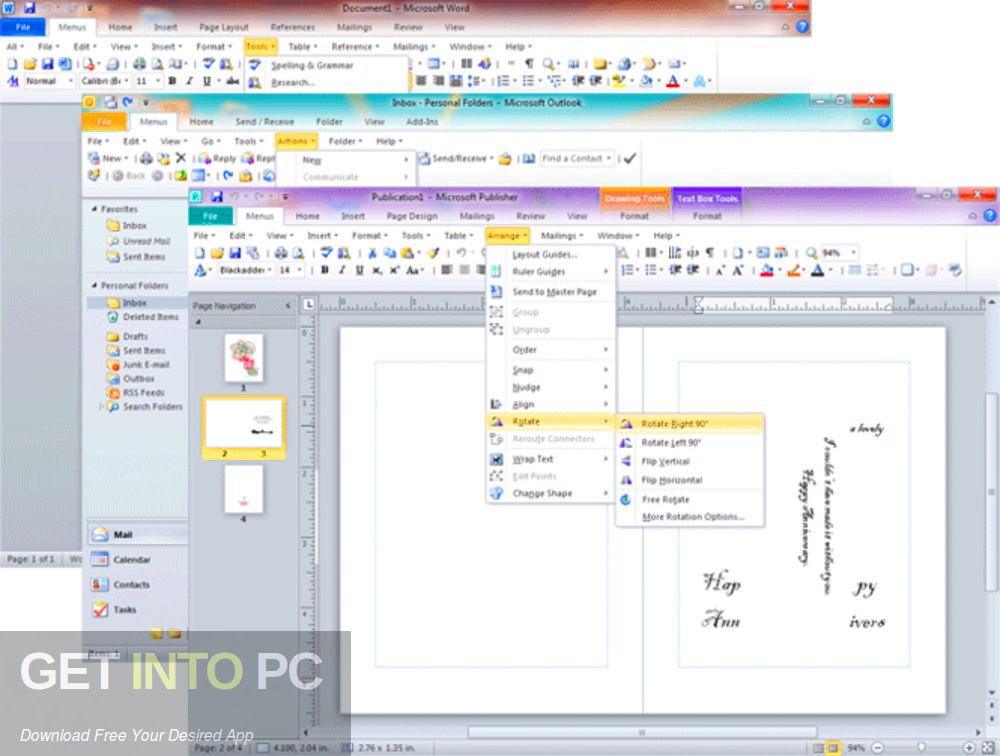Open the Normal style dropdown in Word

[71, 81]
